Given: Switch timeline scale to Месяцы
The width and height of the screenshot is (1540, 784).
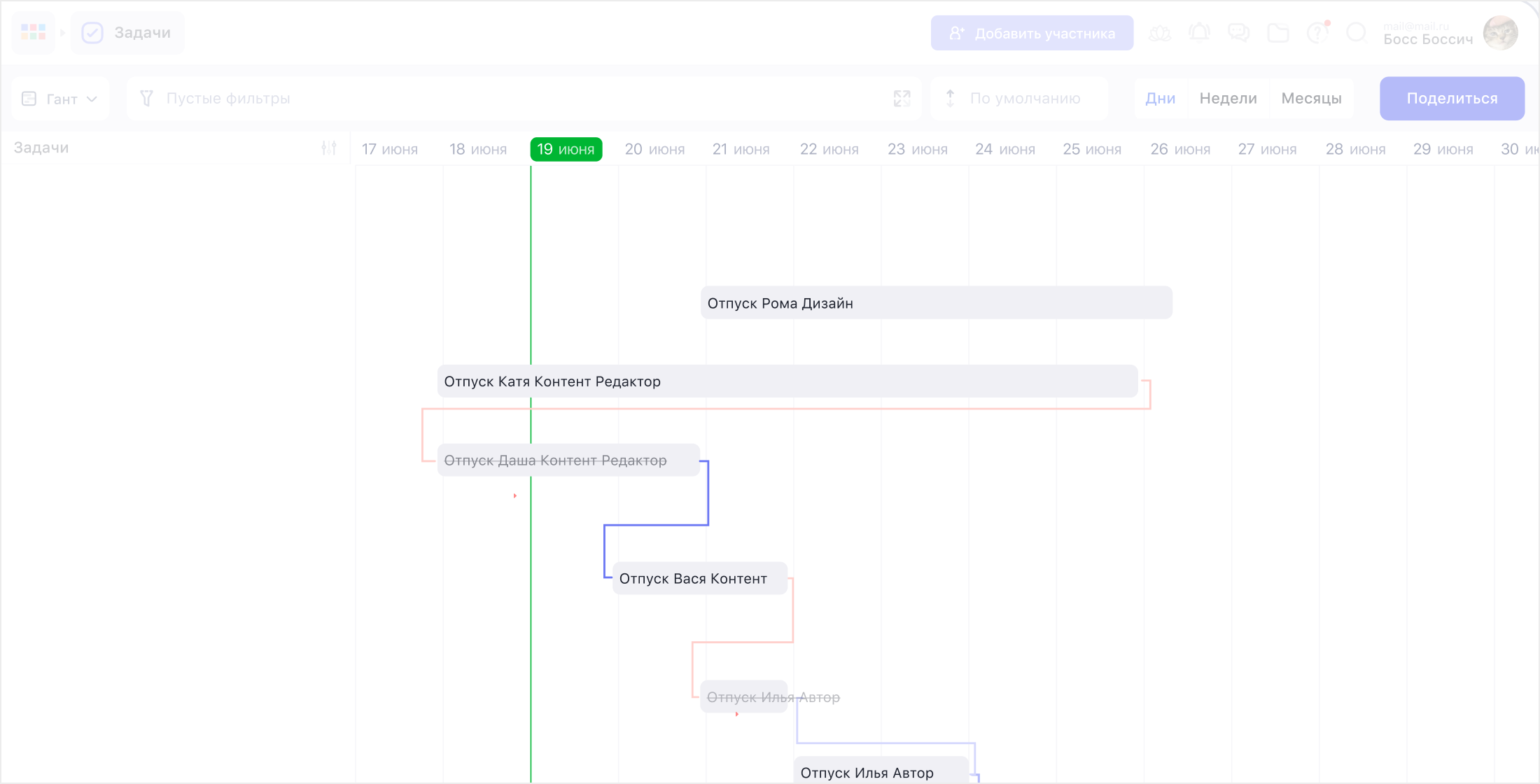Looking at the screenshot, I should click(x=1311, y=99).
